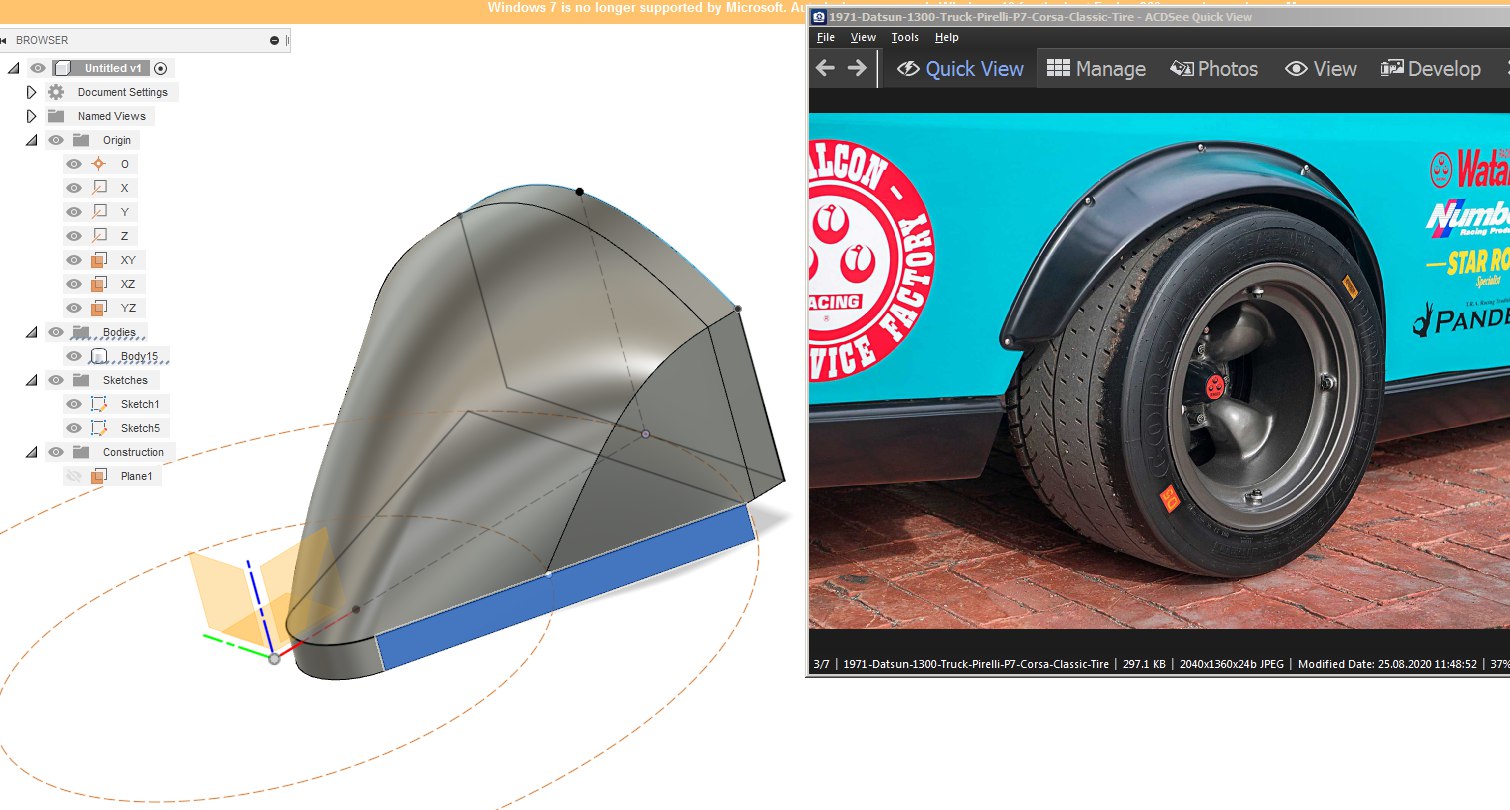Switch to the View mode tab
The image size is (1510, 810).
tap(1321, 68)
